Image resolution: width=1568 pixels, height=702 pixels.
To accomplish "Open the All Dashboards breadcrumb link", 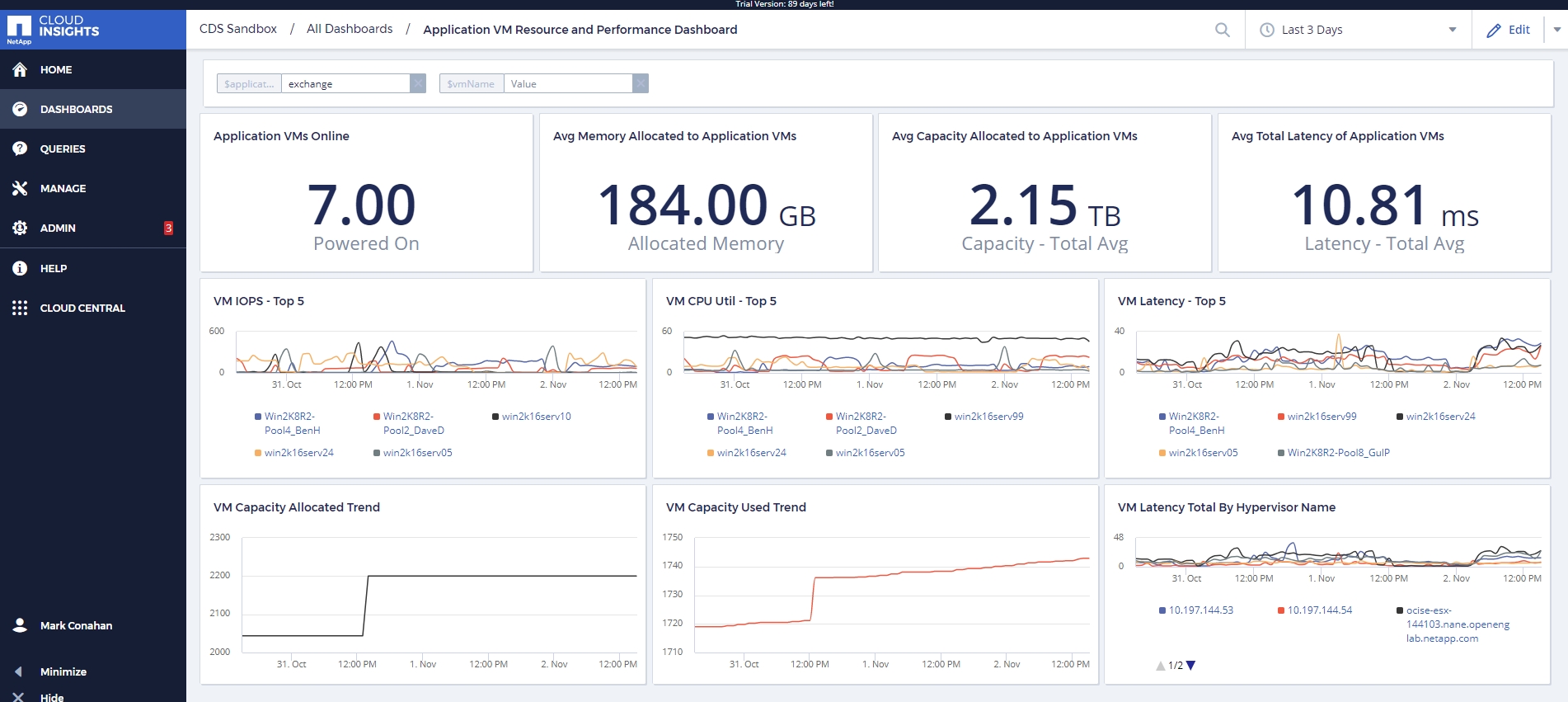I will (350, 29).
